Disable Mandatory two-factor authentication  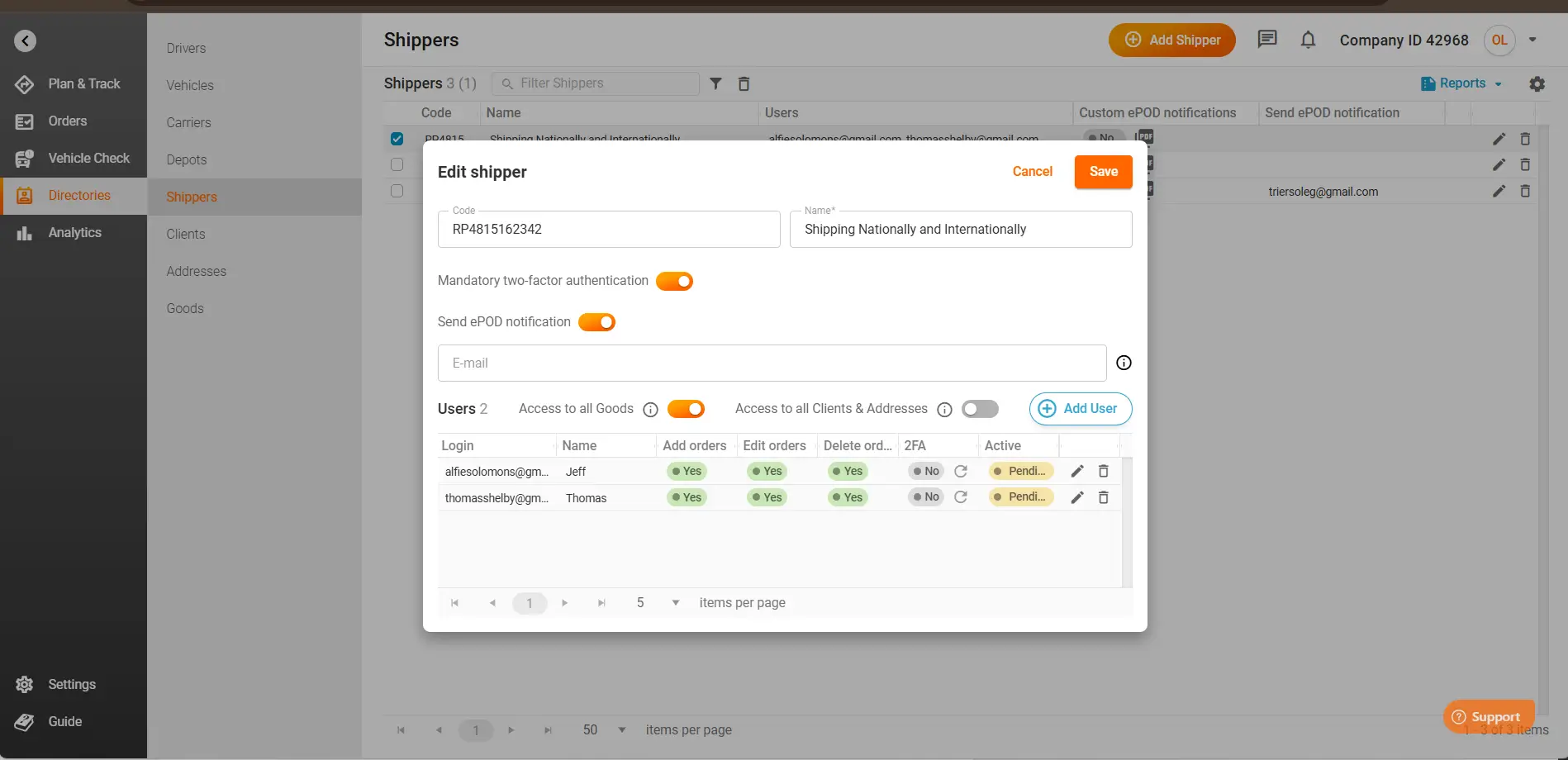[674, 281]
